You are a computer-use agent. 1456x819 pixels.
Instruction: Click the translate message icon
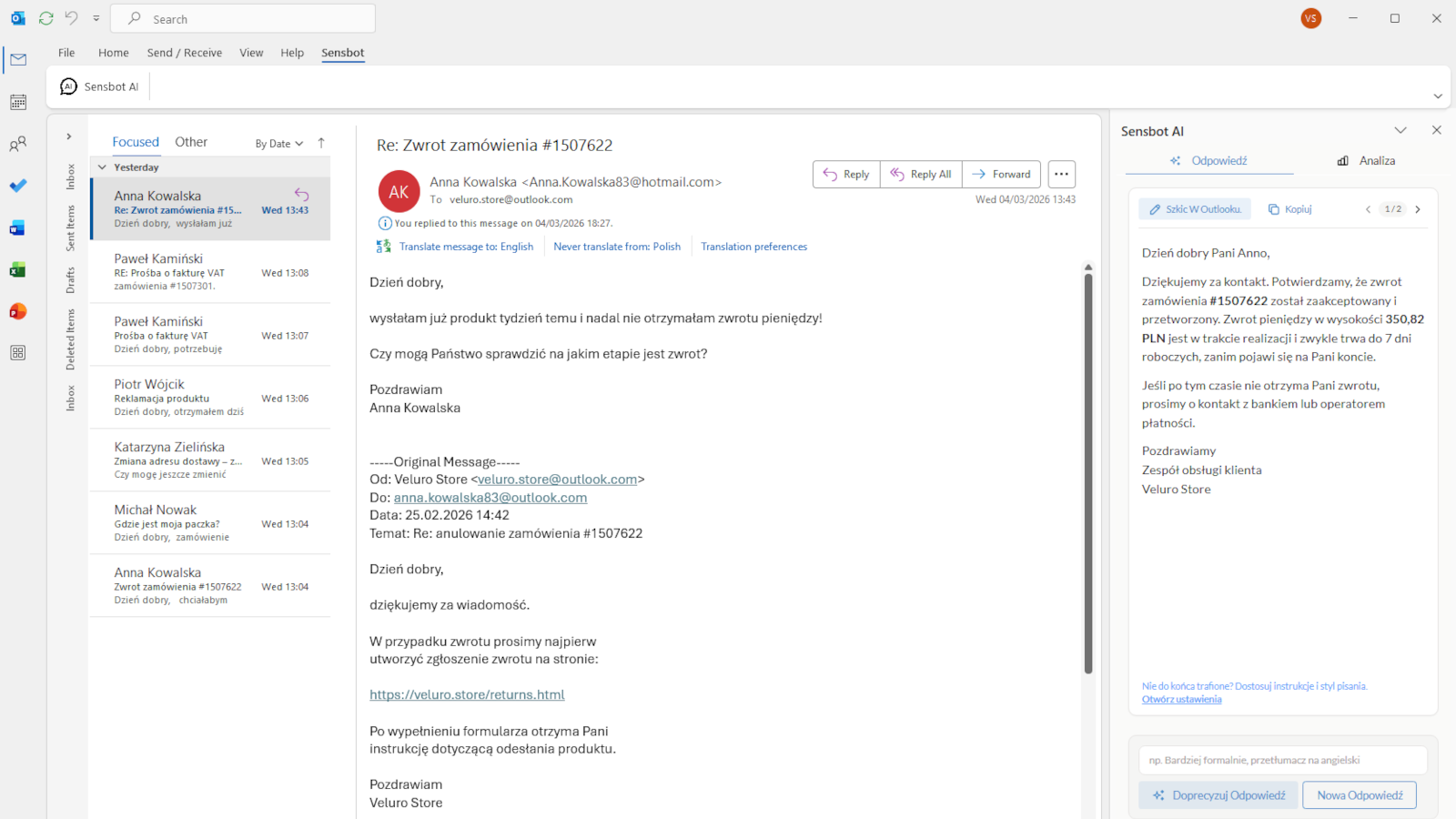click(x=383, y=247)
